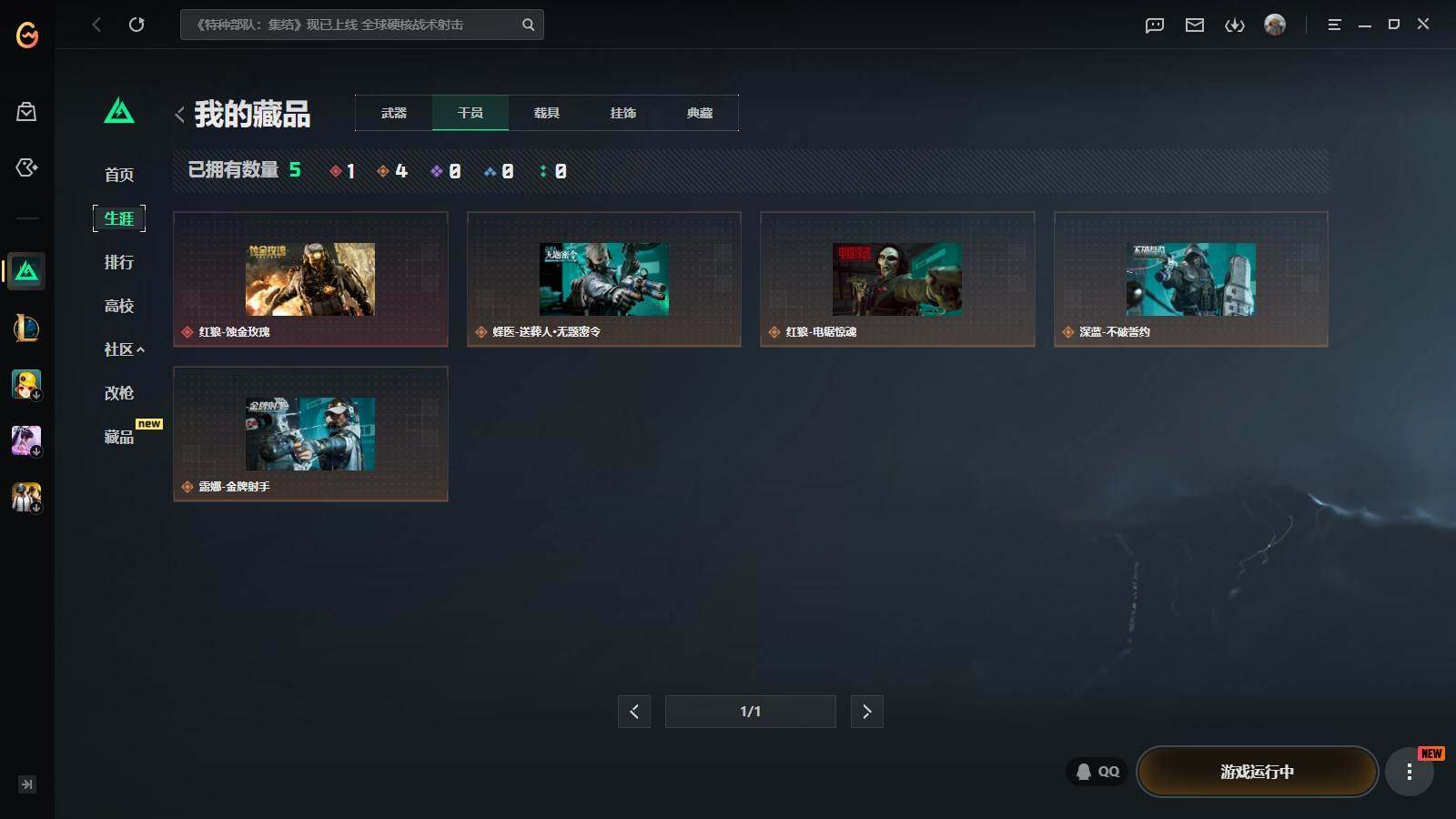The width and height of the screenshot is (1456, 819).
Task: Click the 1/1 page indicator field
Action: point(751,712)
